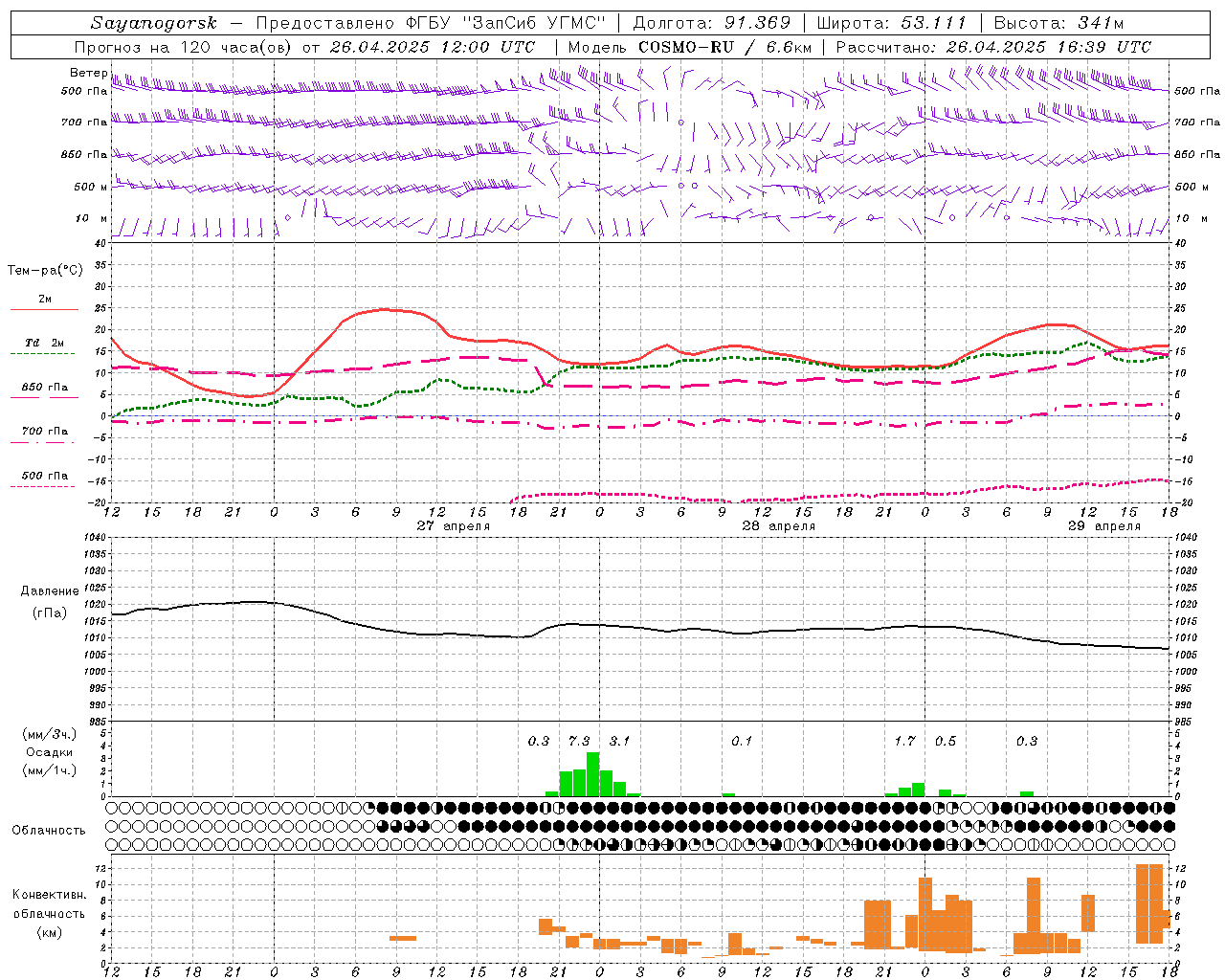Screen dimensions: 1225x980
Task: Click the "Давление" pressure label
Action: pos(50,591)
